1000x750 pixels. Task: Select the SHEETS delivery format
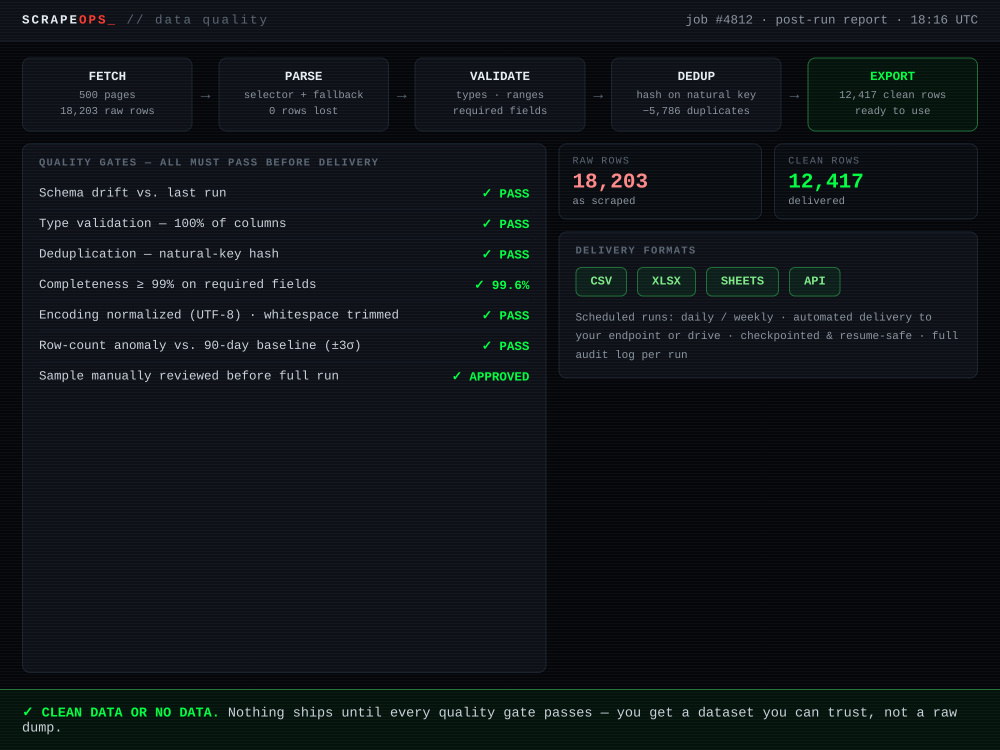click(x=742, y=281)
